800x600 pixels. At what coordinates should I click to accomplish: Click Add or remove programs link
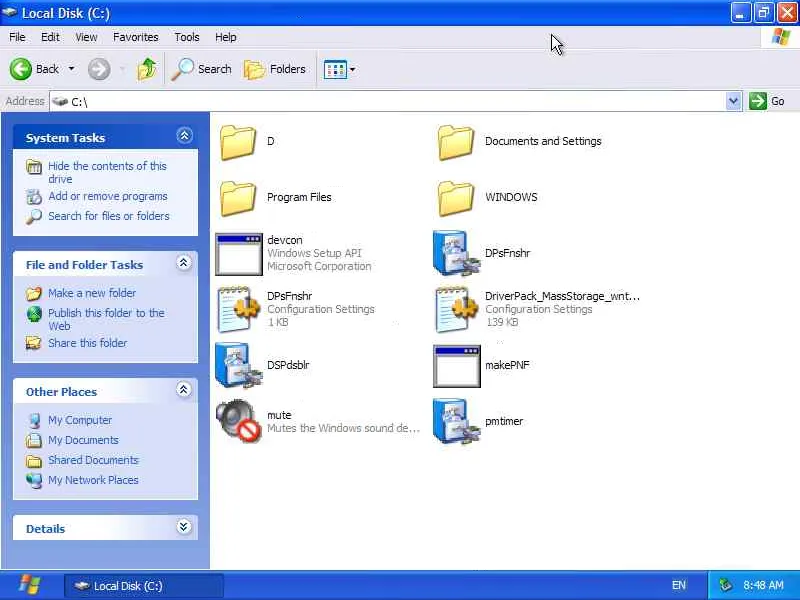(108, 196)
